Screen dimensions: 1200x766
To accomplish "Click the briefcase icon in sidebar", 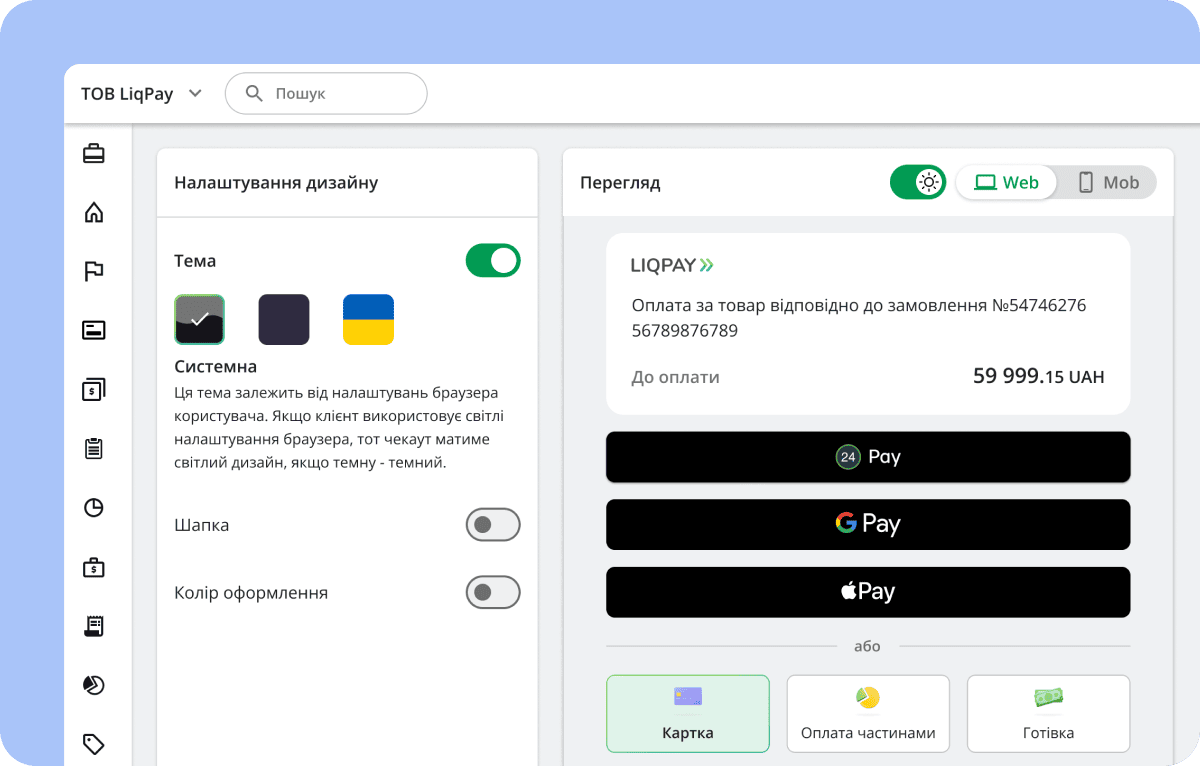I will pos(93,154).
